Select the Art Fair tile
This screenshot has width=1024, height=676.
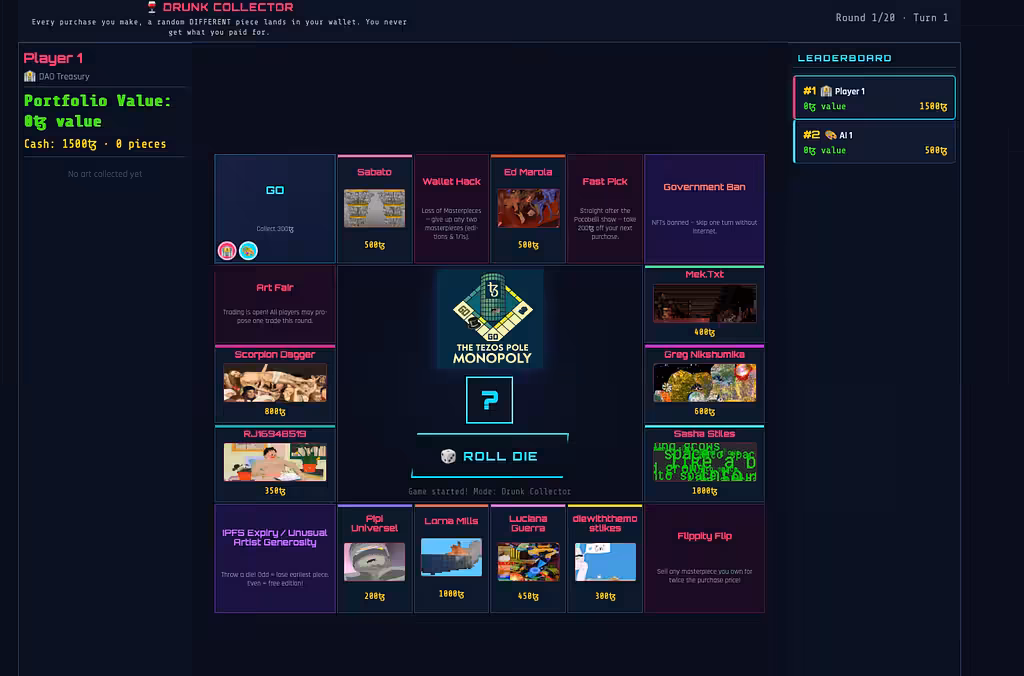click(x=275, y=304)
